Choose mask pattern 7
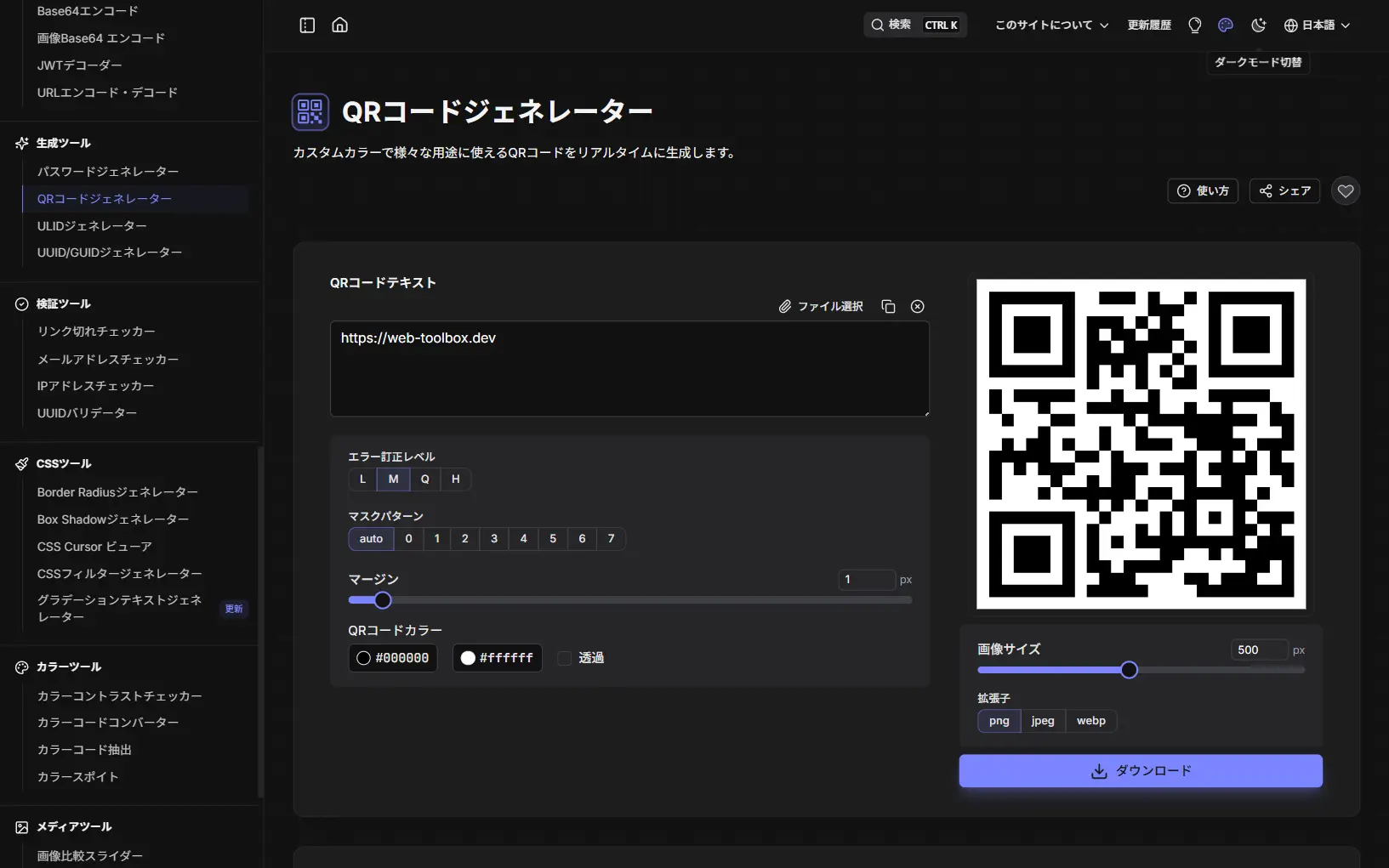The width and height of the screenshot is (1389, 868). 611,539
